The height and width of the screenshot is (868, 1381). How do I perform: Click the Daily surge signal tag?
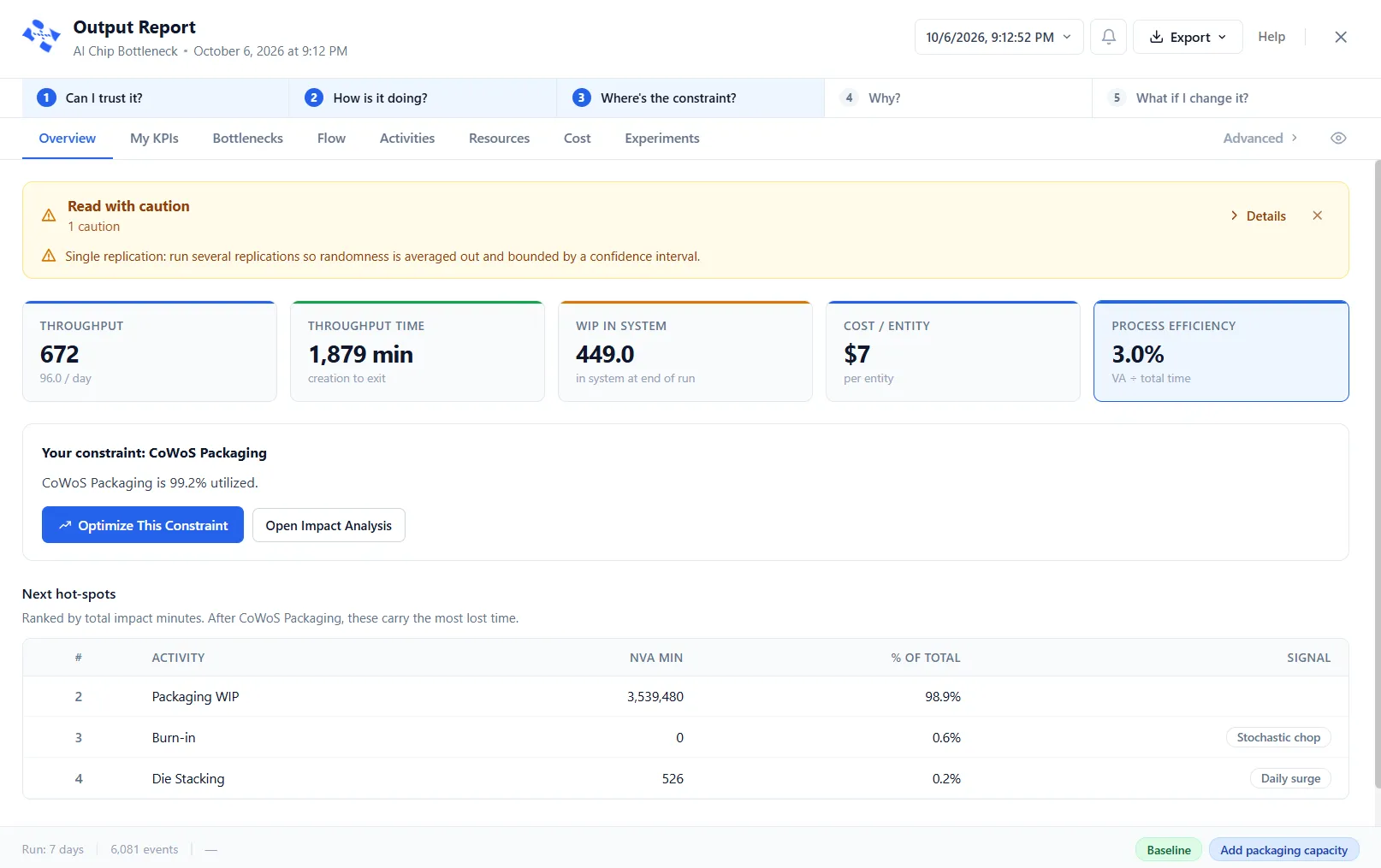click(1290, 778)
